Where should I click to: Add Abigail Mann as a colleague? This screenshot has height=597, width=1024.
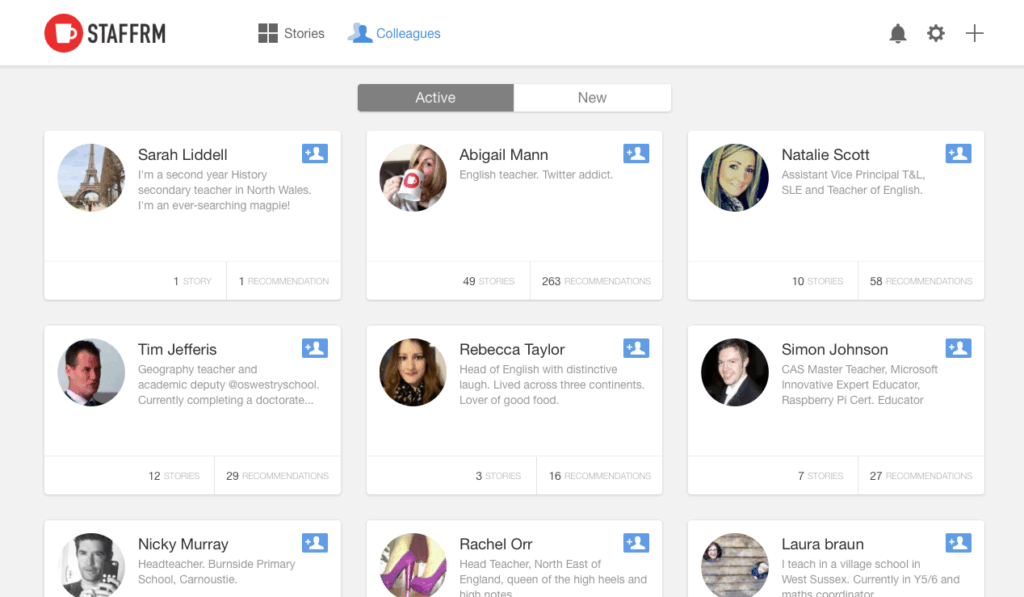(x=636, y=153)
